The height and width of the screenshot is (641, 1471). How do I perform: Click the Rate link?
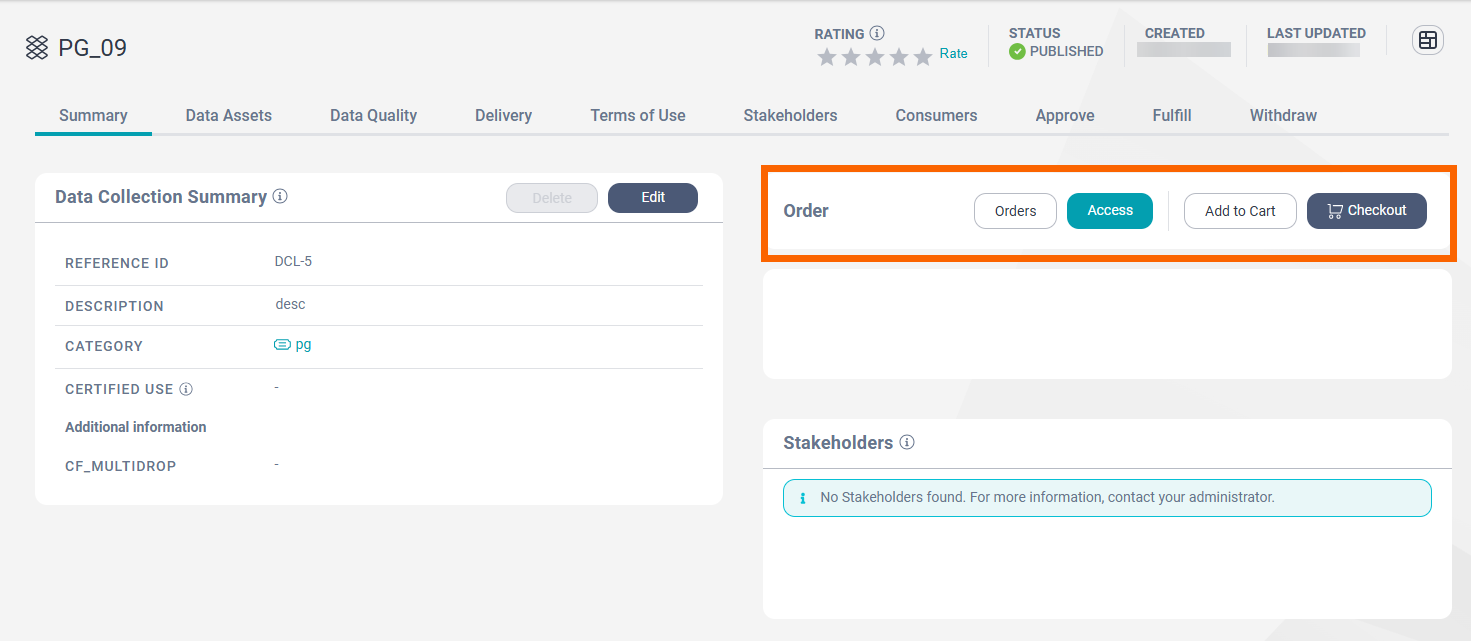click(953, 54)
